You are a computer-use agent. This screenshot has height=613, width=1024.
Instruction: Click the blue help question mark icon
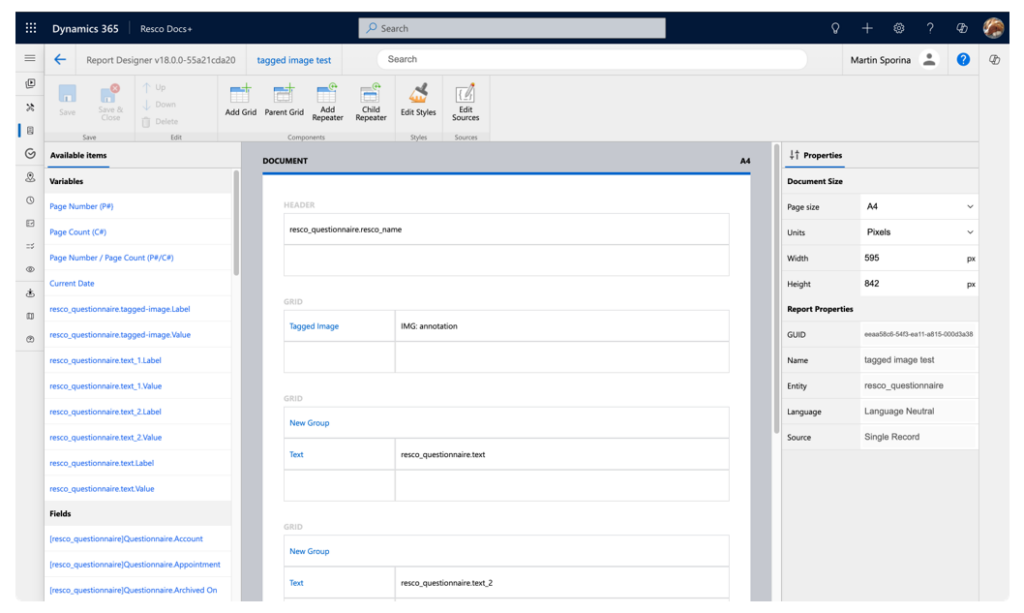click(963, 60)
